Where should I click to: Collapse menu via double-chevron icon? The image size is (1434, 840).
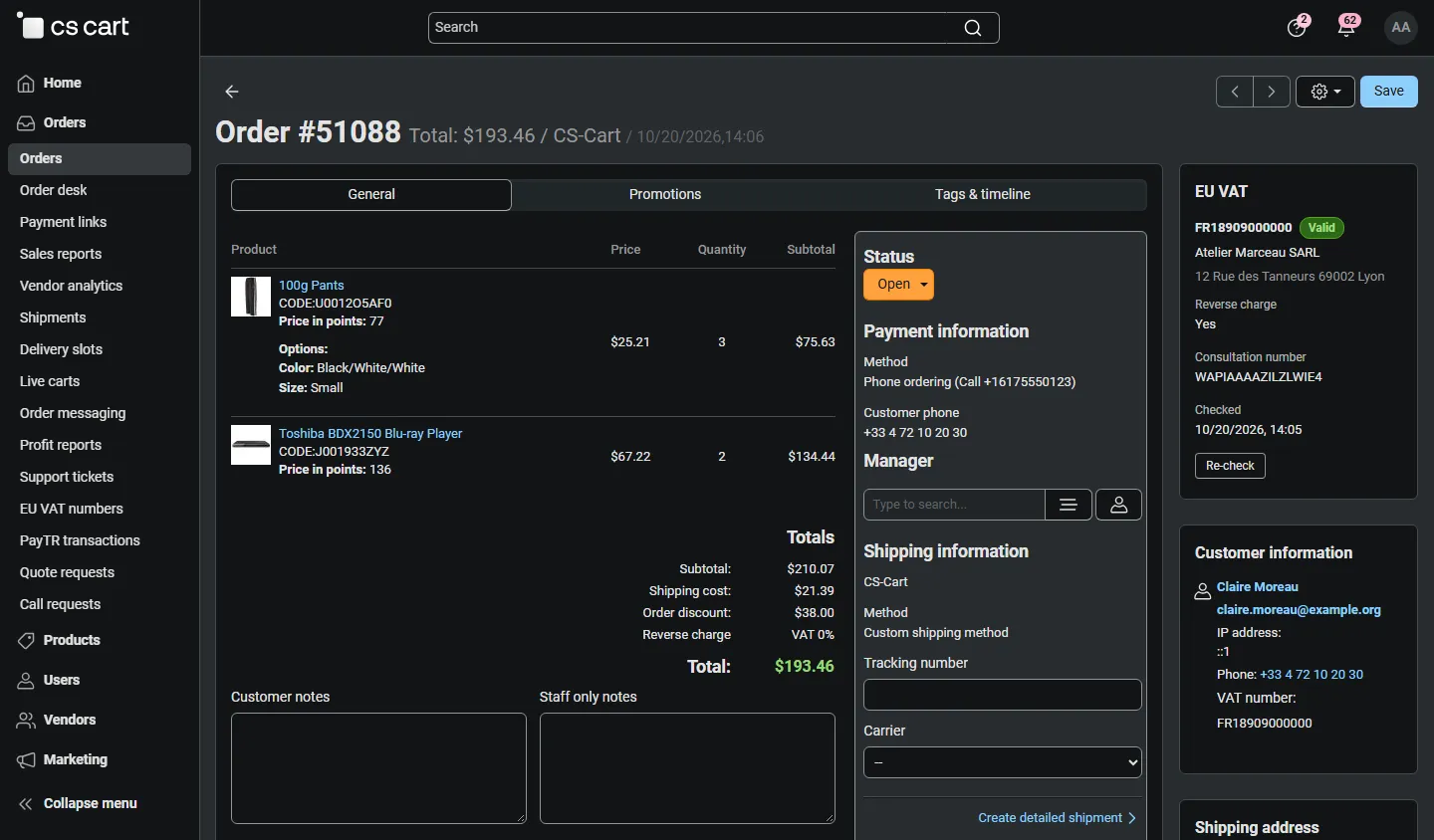pyautogui.click(x=26, y=804)
